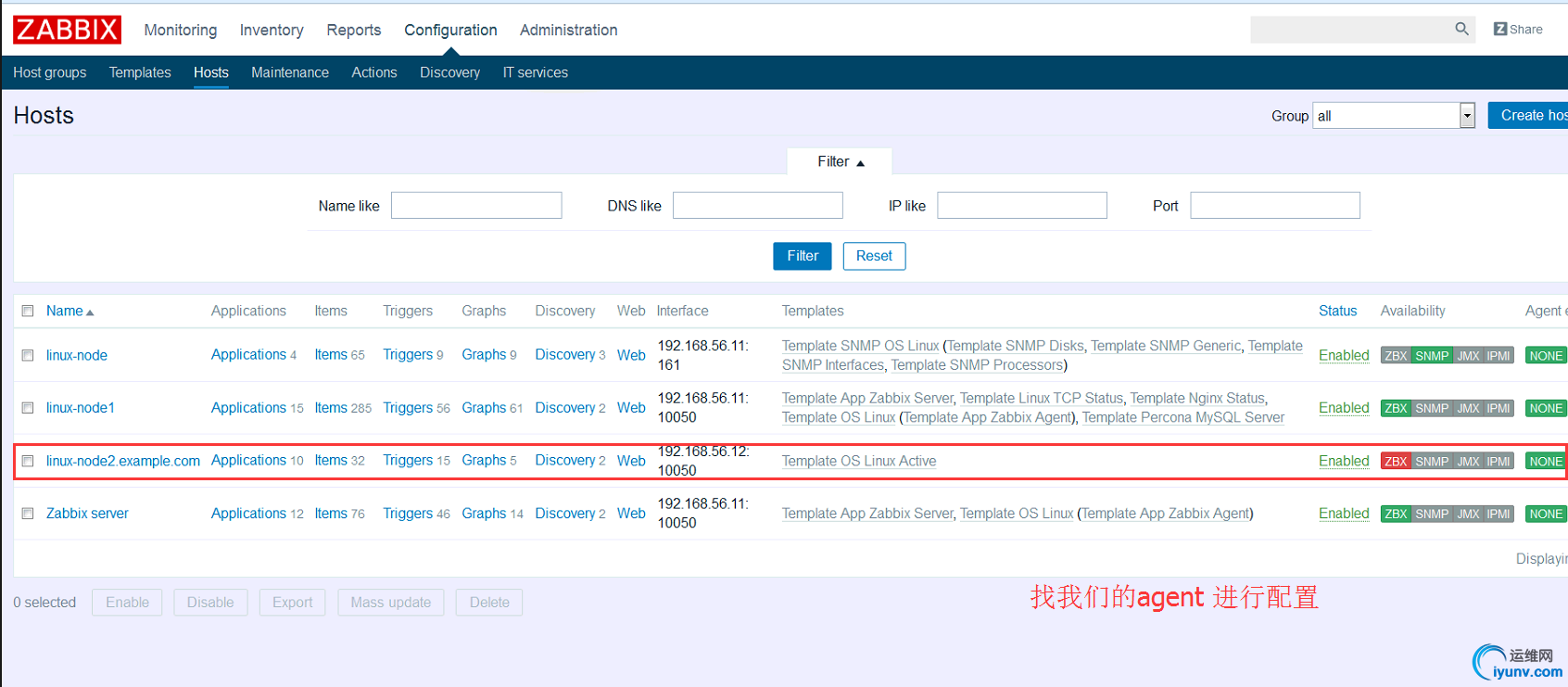Screen dimensions: 1568x687
Task: Click the Mass update button
Action: [x=391, y=603]
